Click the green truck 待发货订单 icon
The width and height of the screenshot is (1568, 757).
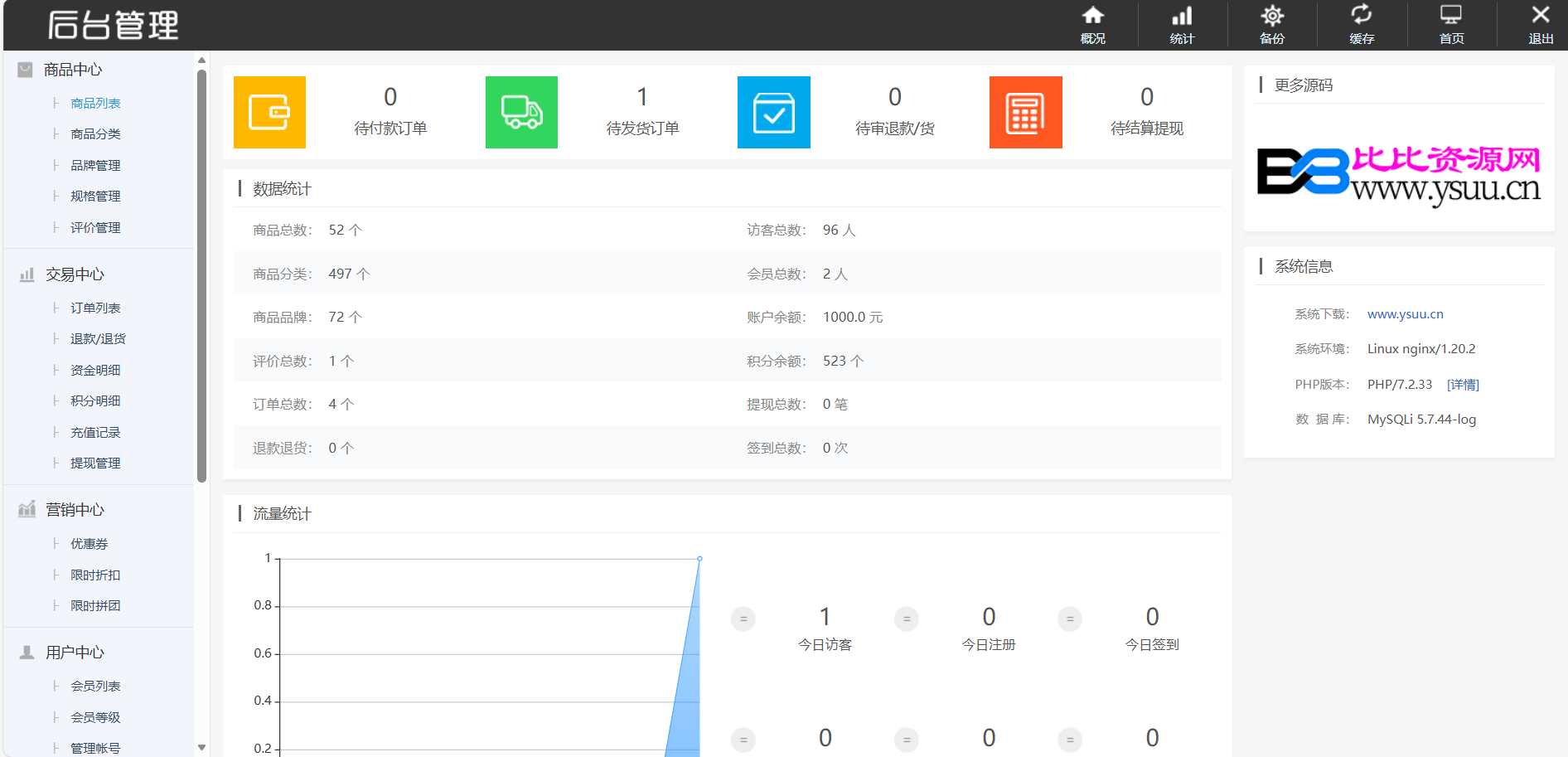pyautogui.click(x=521, y=113)
